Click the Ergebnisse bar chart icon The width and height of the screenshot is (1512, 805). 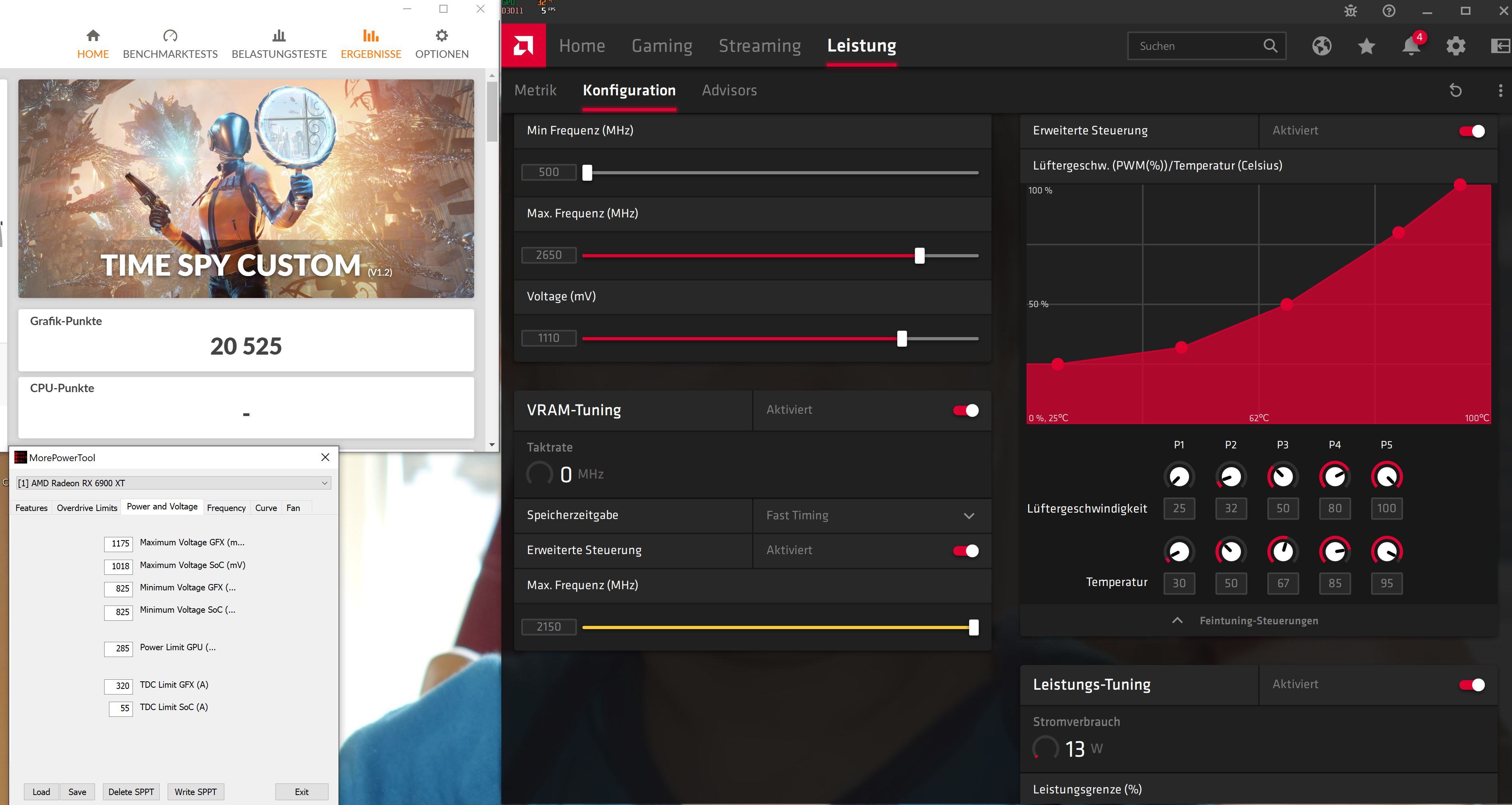point(370,36)
